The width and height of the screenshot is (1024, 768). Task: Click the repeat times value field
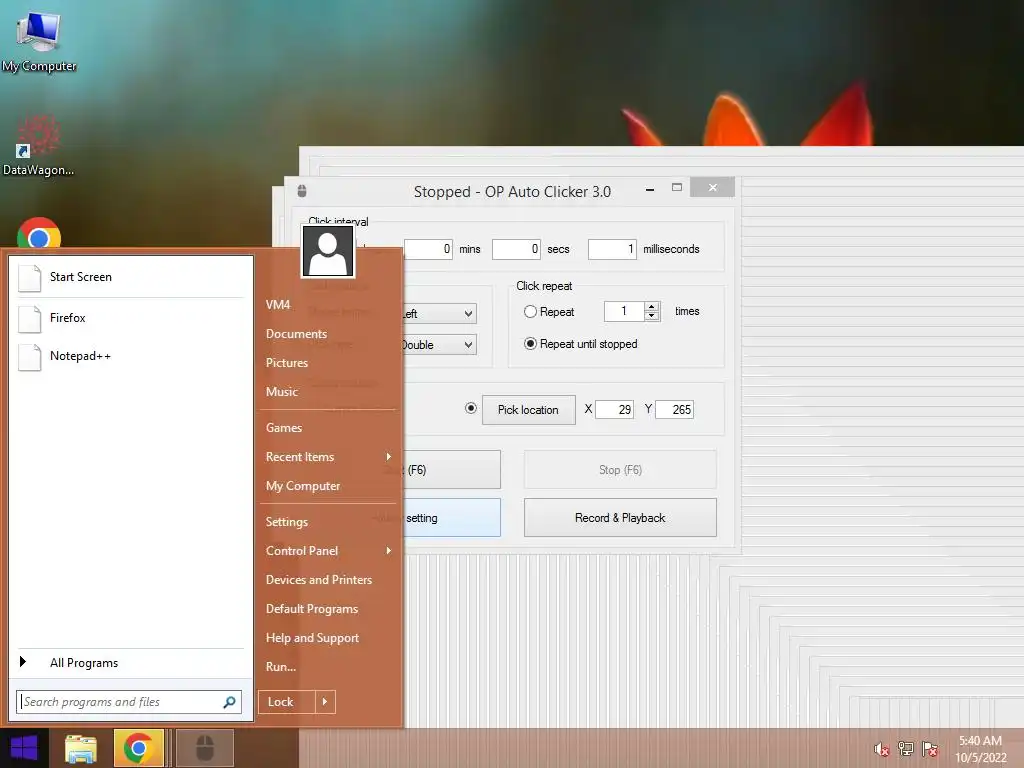624,312
